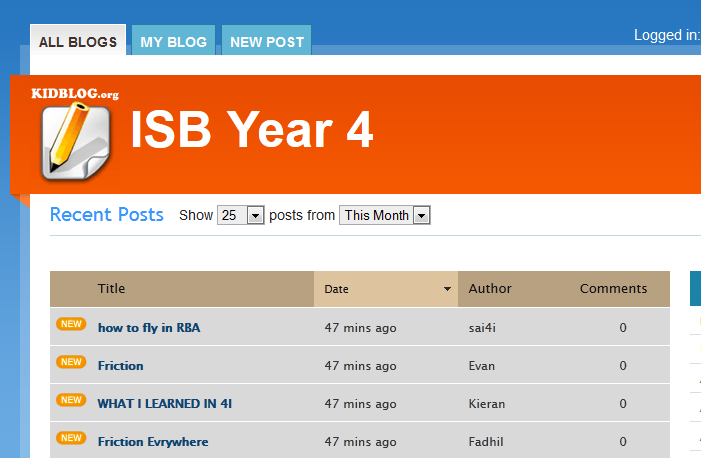
Task: Click the NEW badge beside 'Friction Evrywhere'
Action: [71, 438]
